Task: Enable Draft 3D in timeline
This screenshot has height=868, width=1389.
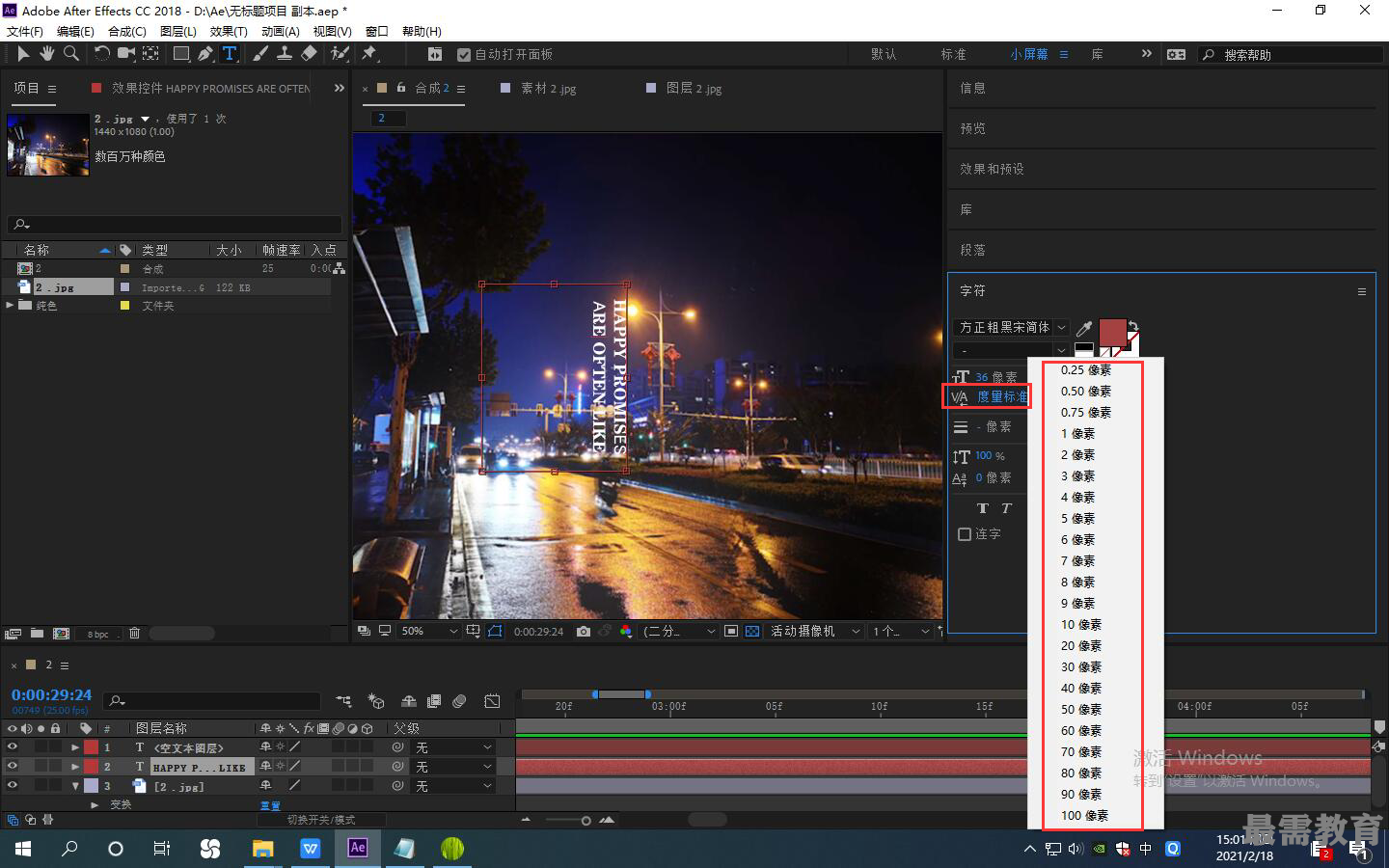Action: [376, 701]
